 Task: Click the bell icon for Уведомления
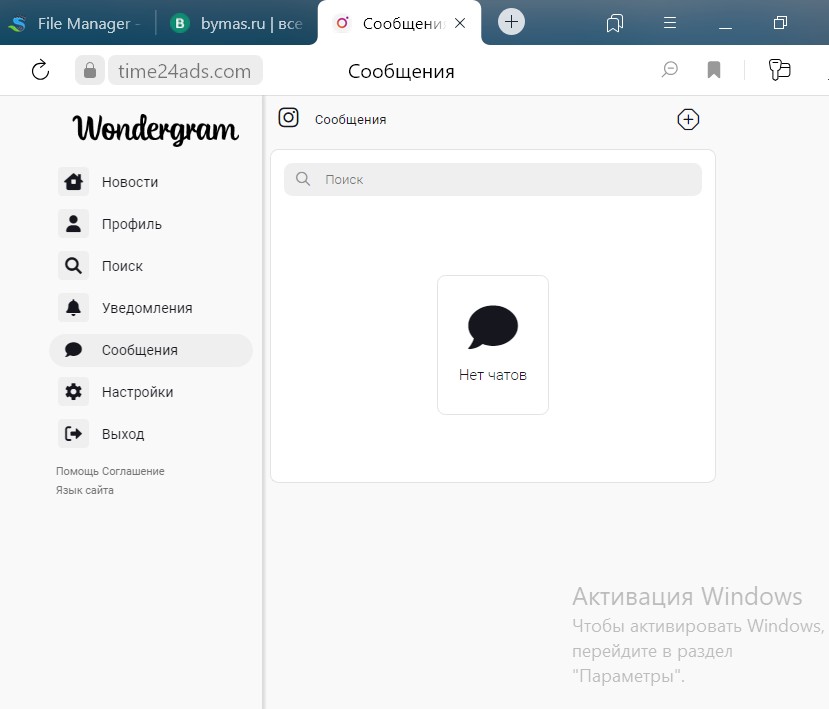pos(73,308)
